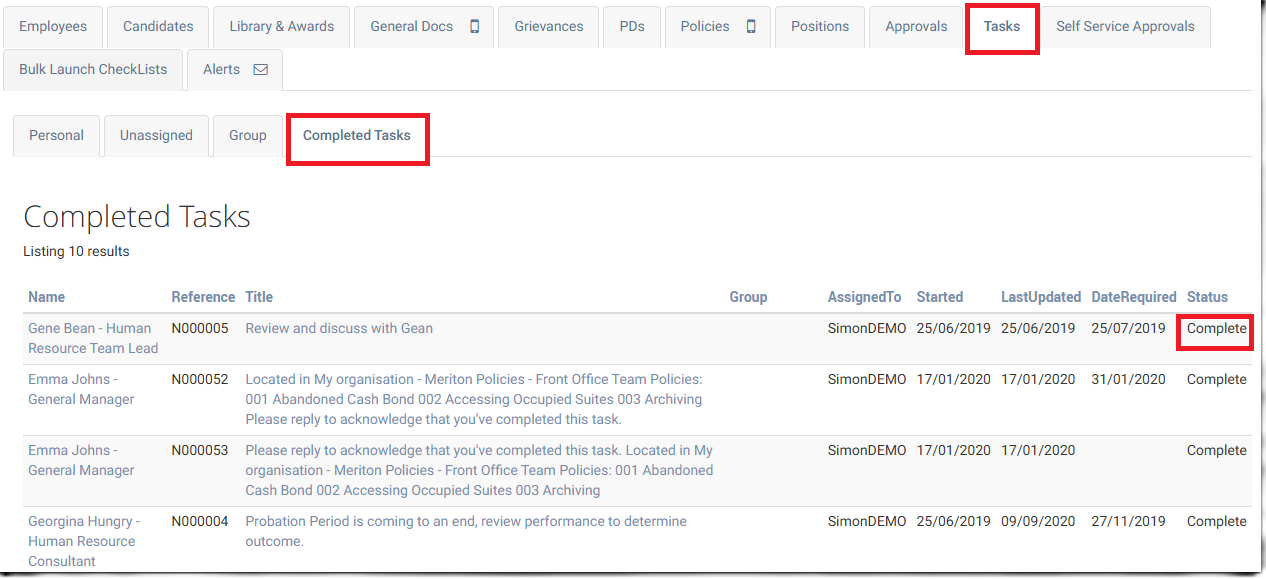
Task: Click the envelope icon on Alerts tab
Action: (261, 70)
